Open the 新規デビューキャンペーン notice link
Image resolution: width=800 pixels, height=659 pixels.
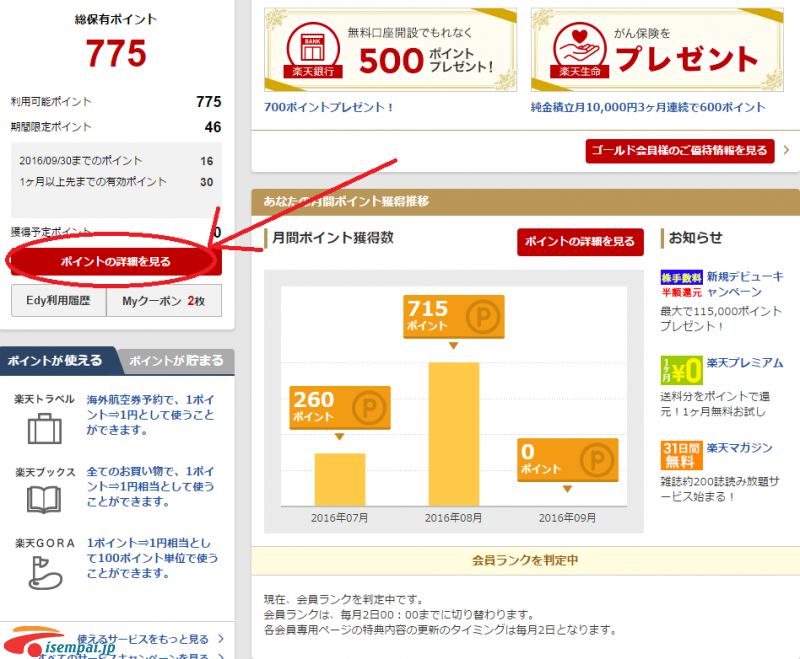[745, 284]
